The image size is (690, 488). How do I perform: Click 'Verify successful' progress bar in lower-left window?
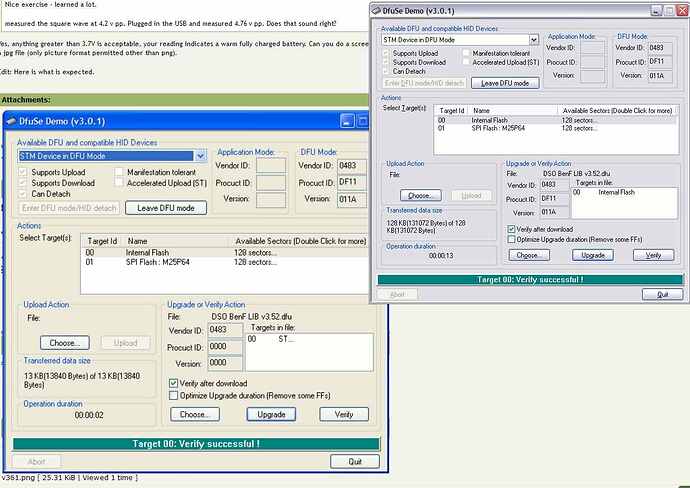pos(196,444)
